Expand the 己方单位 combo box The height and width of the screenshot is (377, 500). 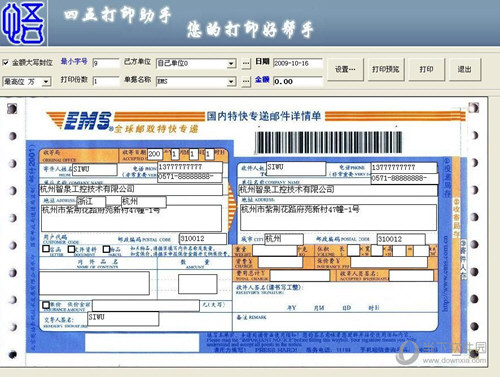pos(231,63)
